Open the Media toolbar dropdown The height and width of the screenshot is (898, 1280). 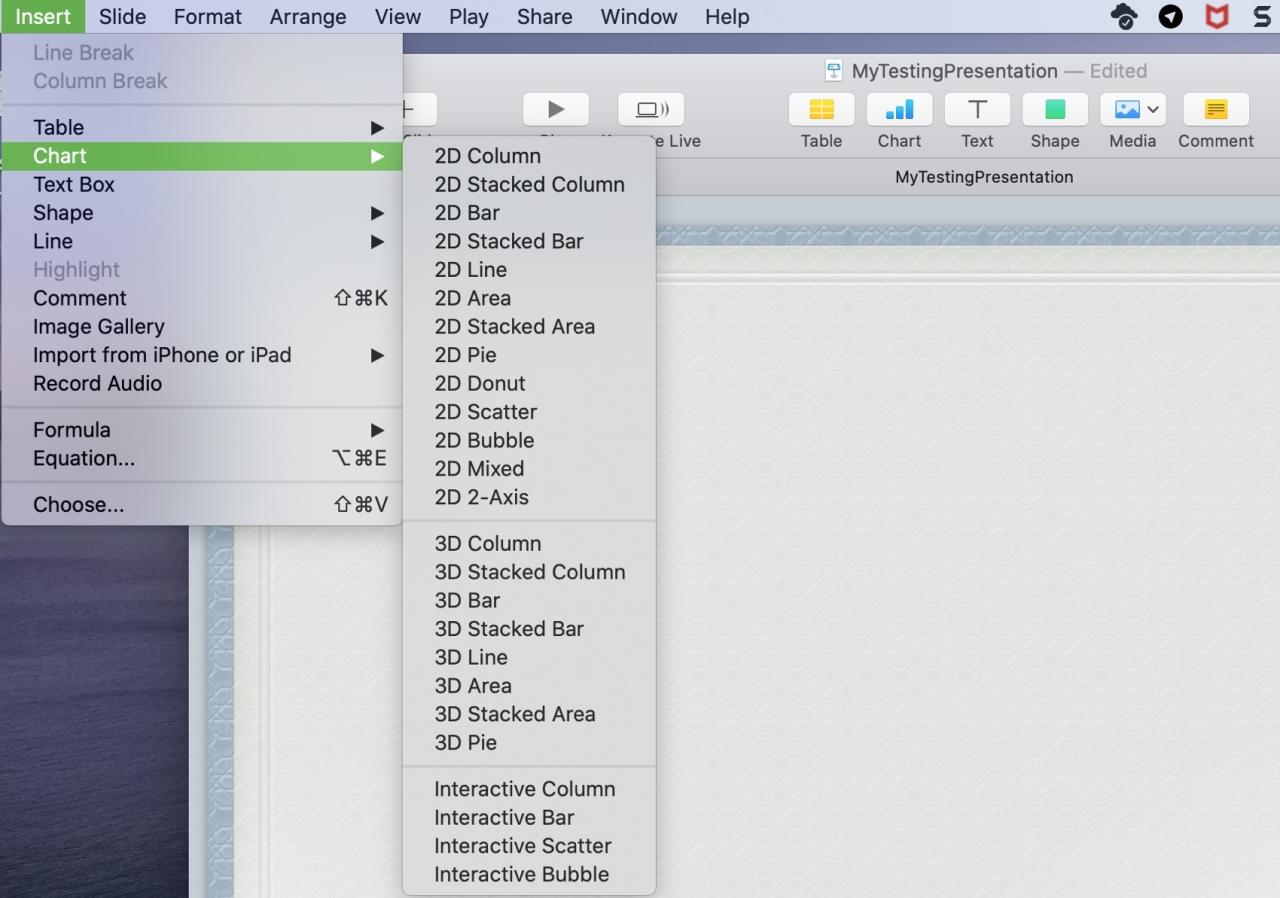(1133, 109)
